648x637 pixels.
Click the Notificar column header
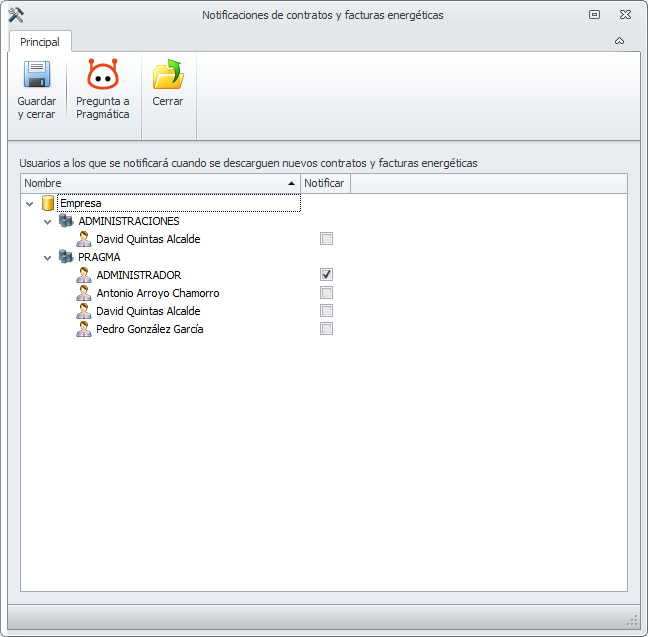click(x=325, y=183)
